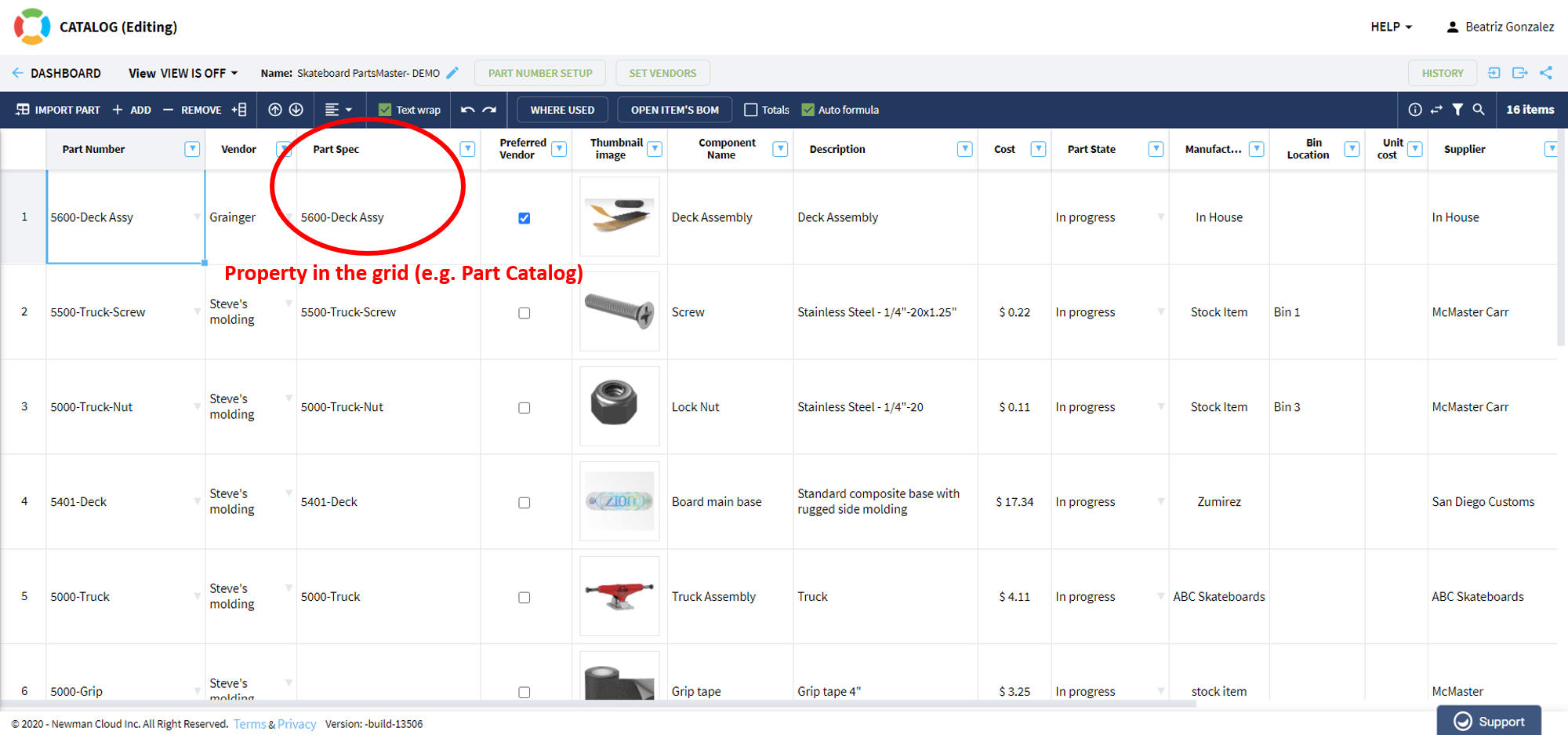
Task: Click the search magnifier icon
Action: (1478, 110)
